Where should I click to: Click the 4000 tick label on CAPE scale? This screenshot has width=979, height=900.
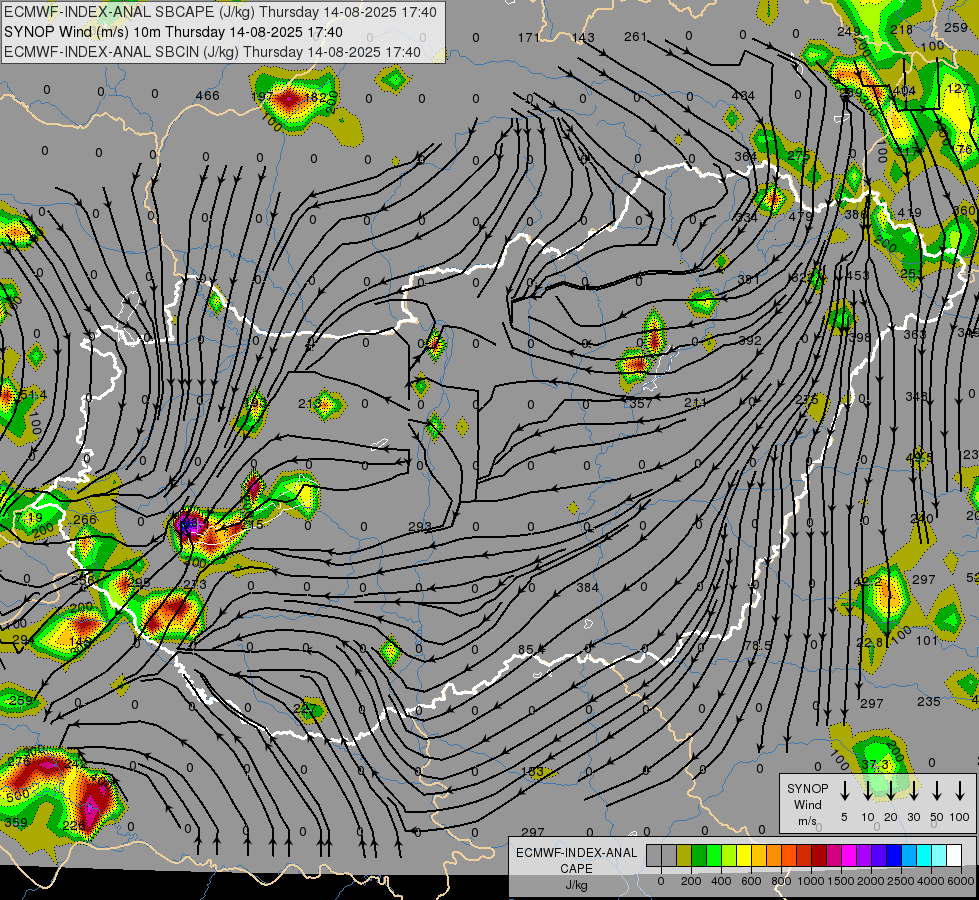(x=930, y=881)
